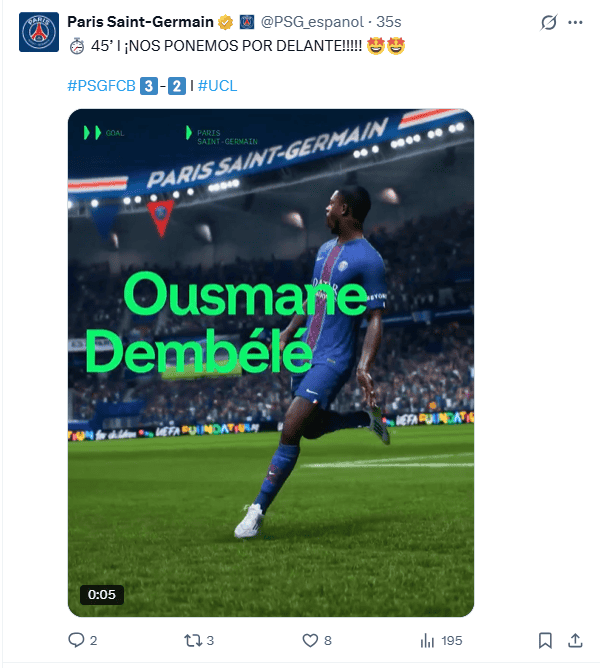600x668 pixels.
Task: Open the Paris Saint-Germain profile avatar
Action: click(39, 32)
